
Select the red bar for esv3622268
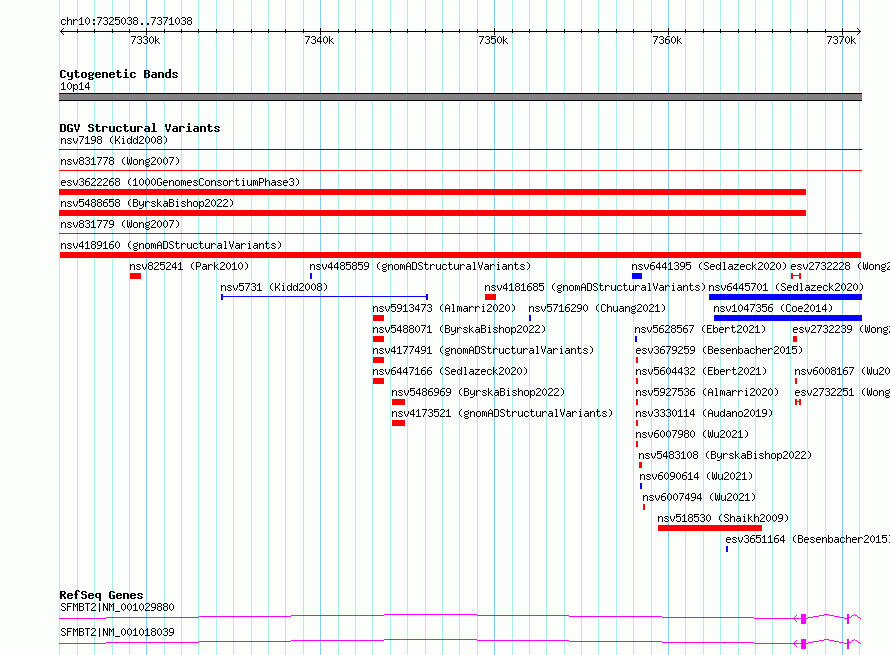433,192
